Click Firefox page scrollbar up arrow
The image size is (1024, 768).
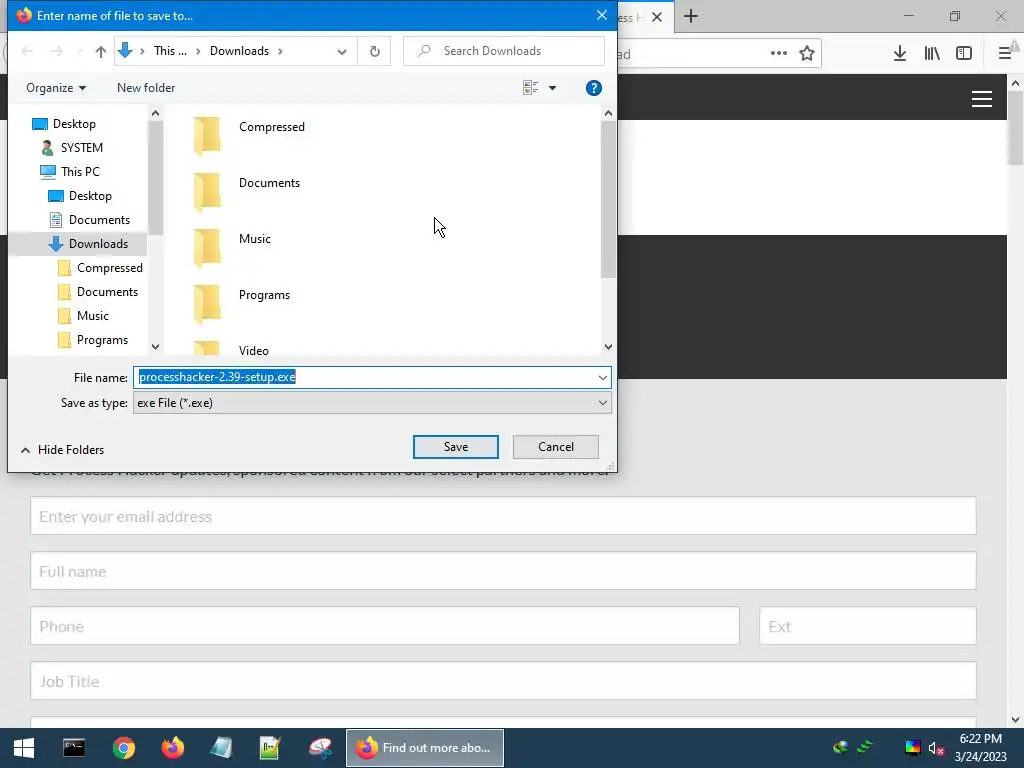pos(1015,83)
